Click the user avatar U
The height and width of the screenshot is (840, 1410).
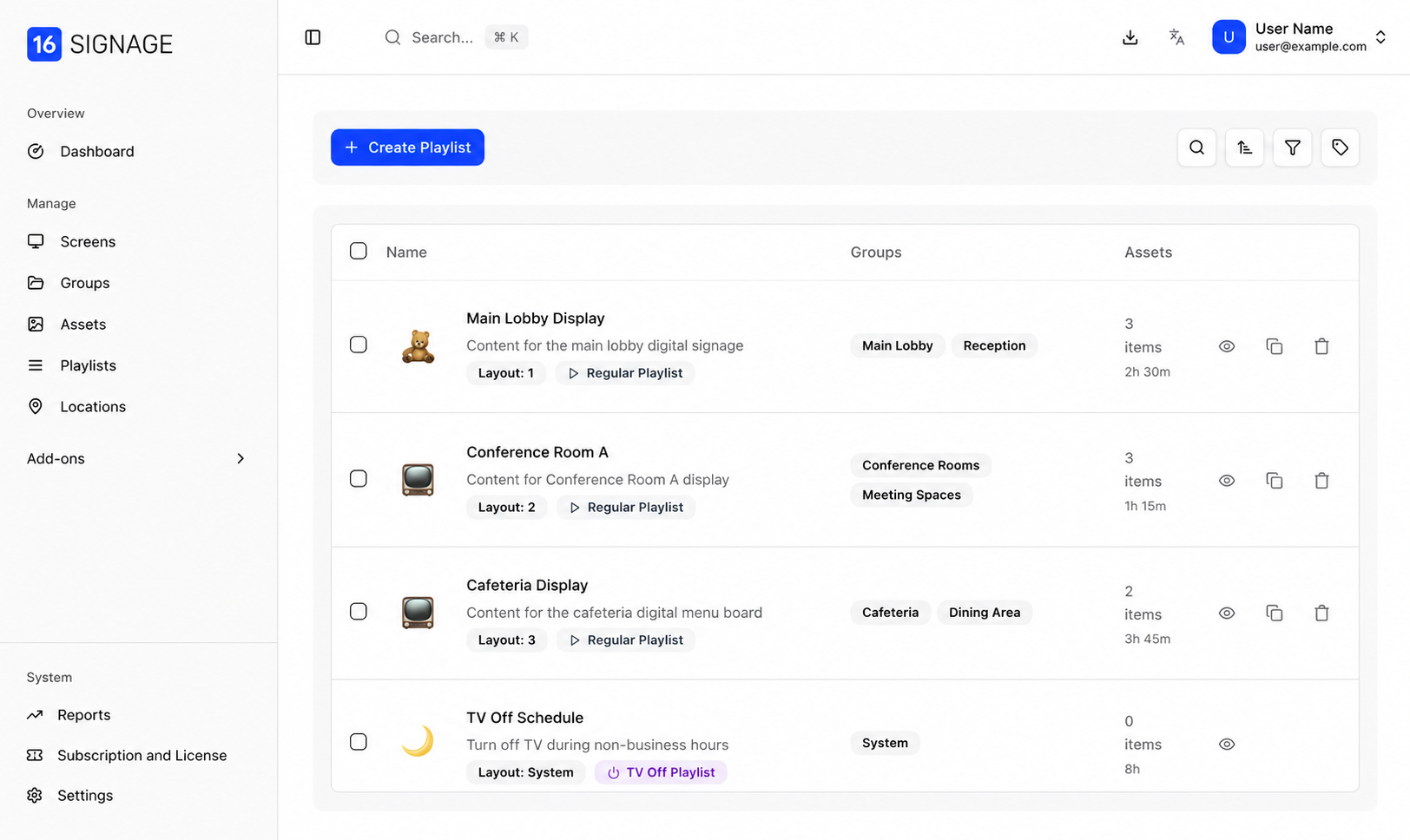pos(1229,37)
